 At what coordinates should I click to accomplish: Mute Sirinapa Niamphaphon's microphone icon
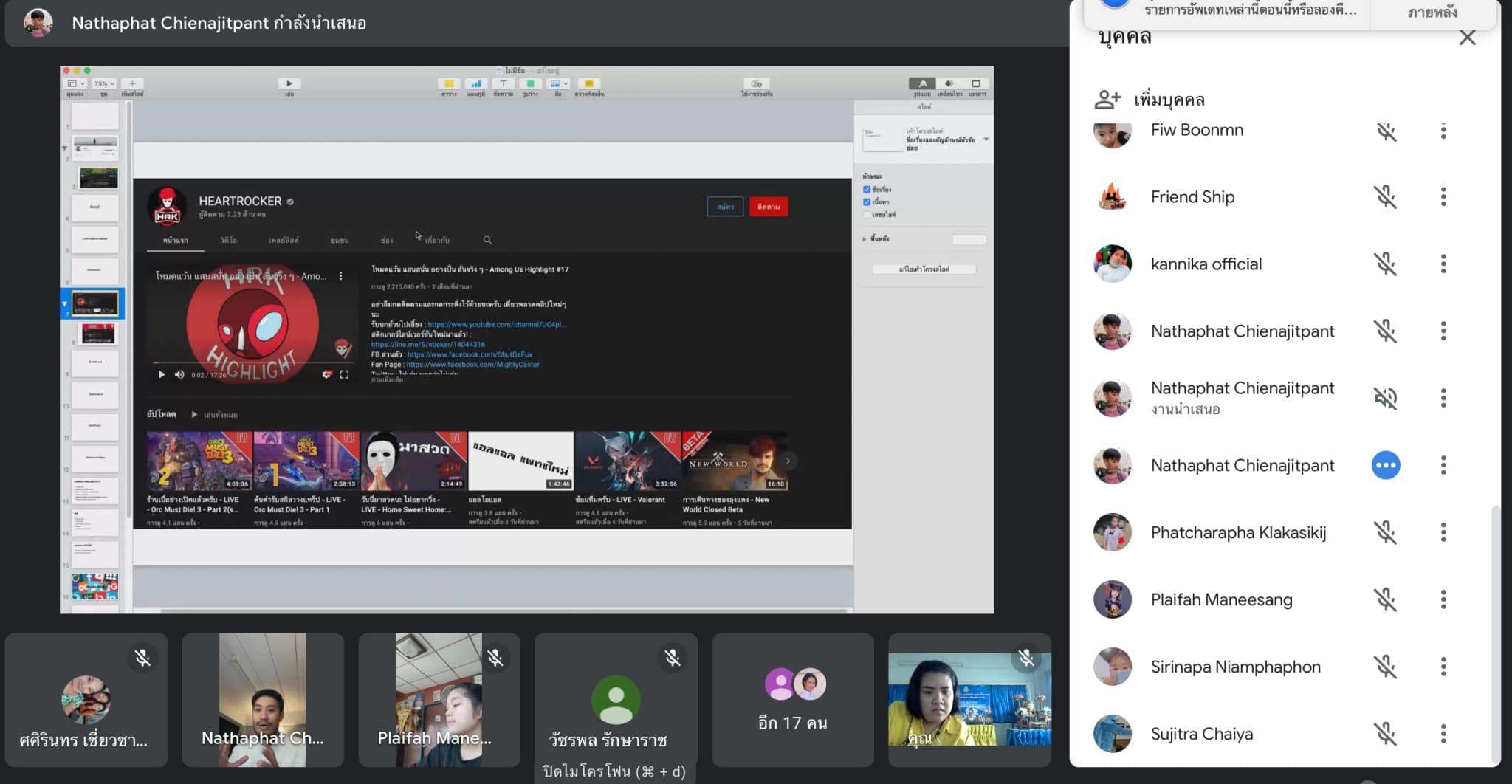(1386, 667)
